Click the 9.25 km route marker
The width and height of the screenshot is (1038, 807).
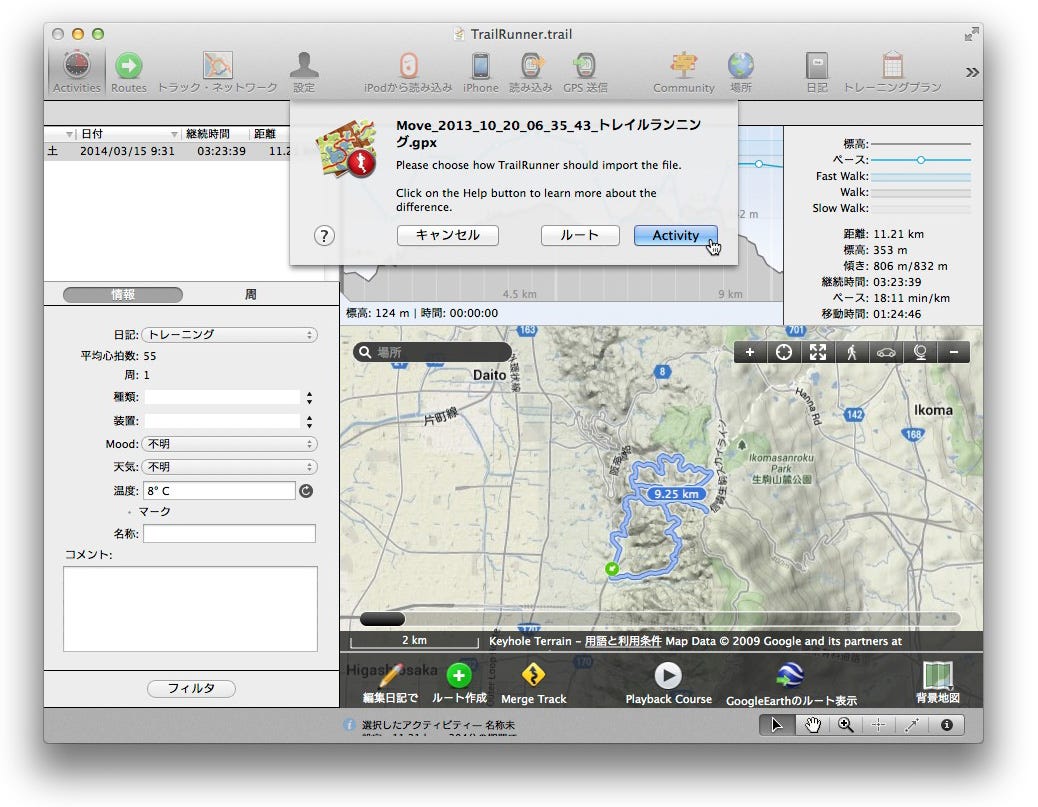point(675,494)
